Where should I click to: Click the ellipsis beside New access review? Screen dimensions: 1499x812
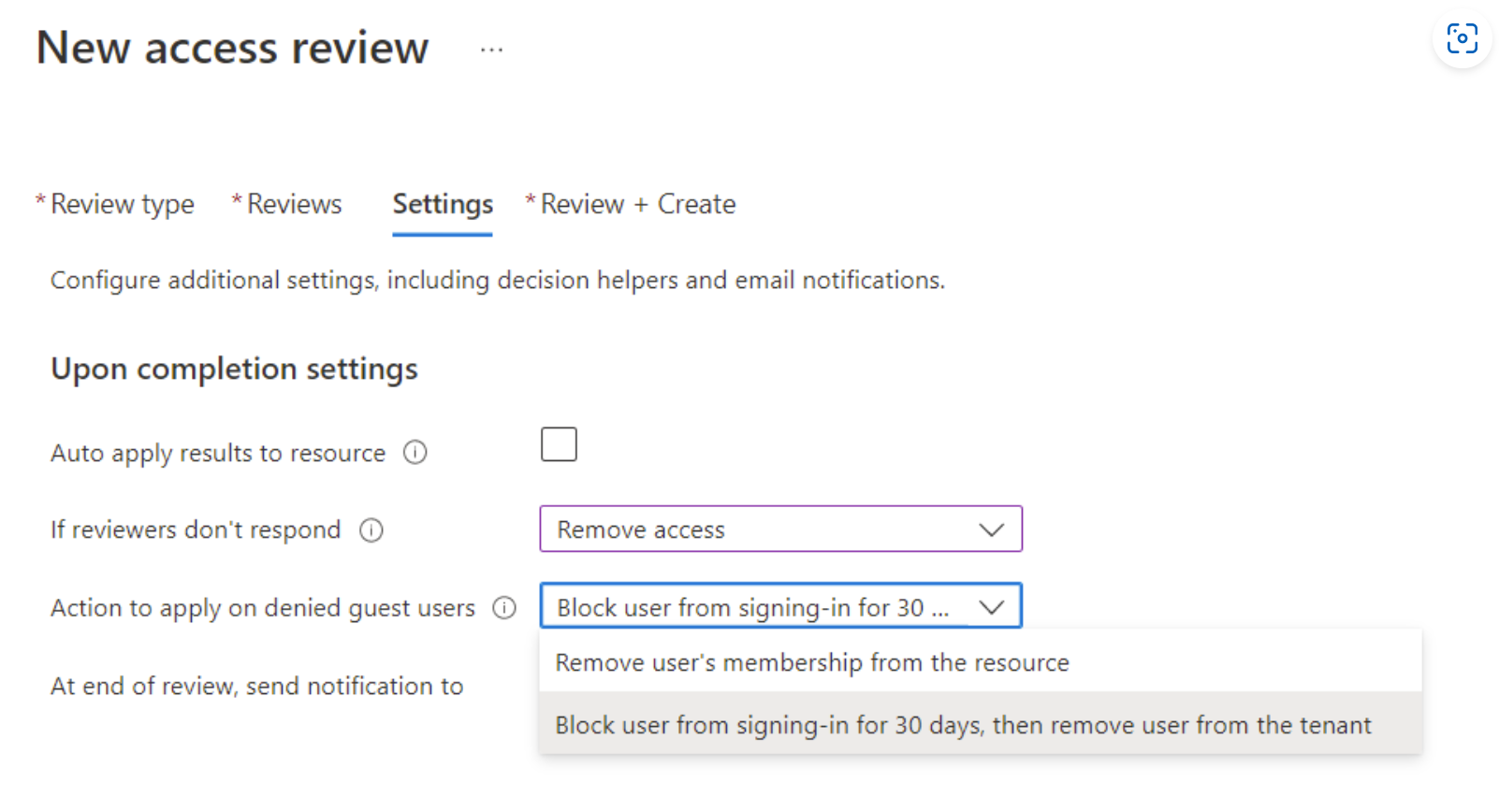491,51
